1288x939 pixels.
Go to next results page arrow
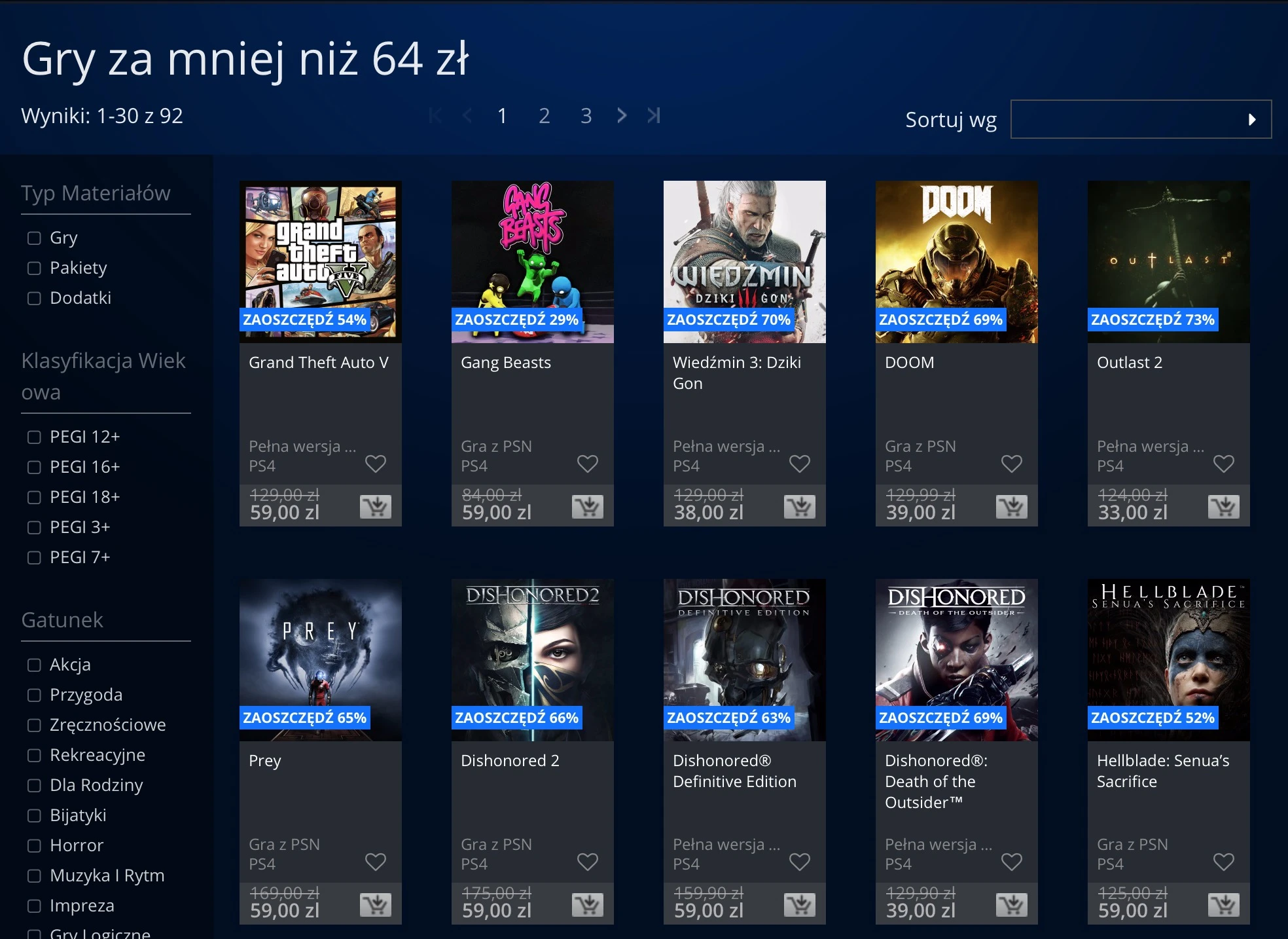(x=622, y=116)
